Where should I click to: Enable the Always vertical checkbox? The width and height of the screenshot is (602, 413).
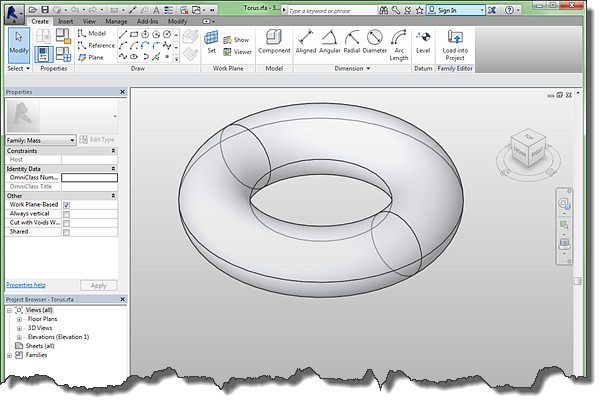click(x=66, y=214)
